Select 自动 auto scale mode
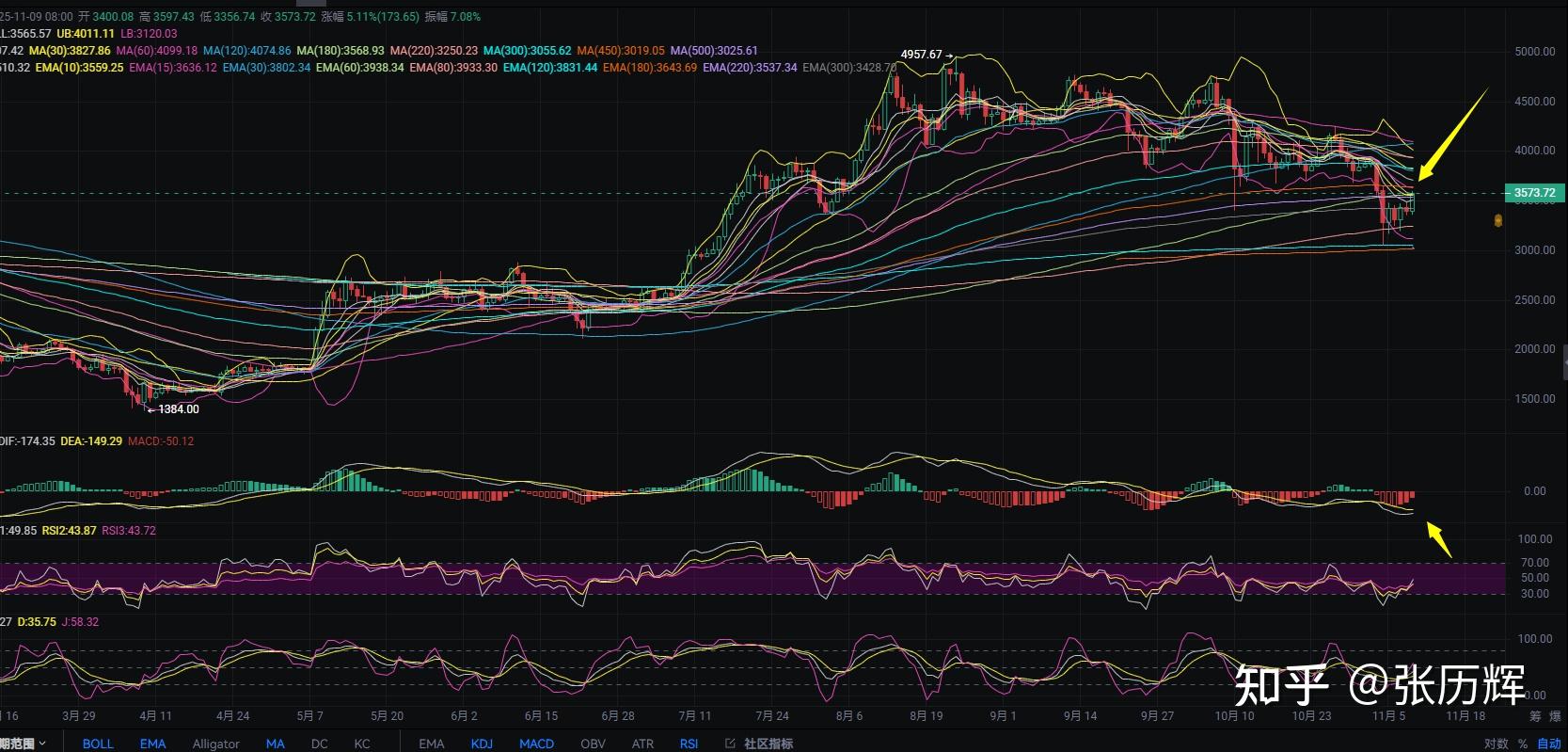 pyautogui.click(x=1548, y=744)
